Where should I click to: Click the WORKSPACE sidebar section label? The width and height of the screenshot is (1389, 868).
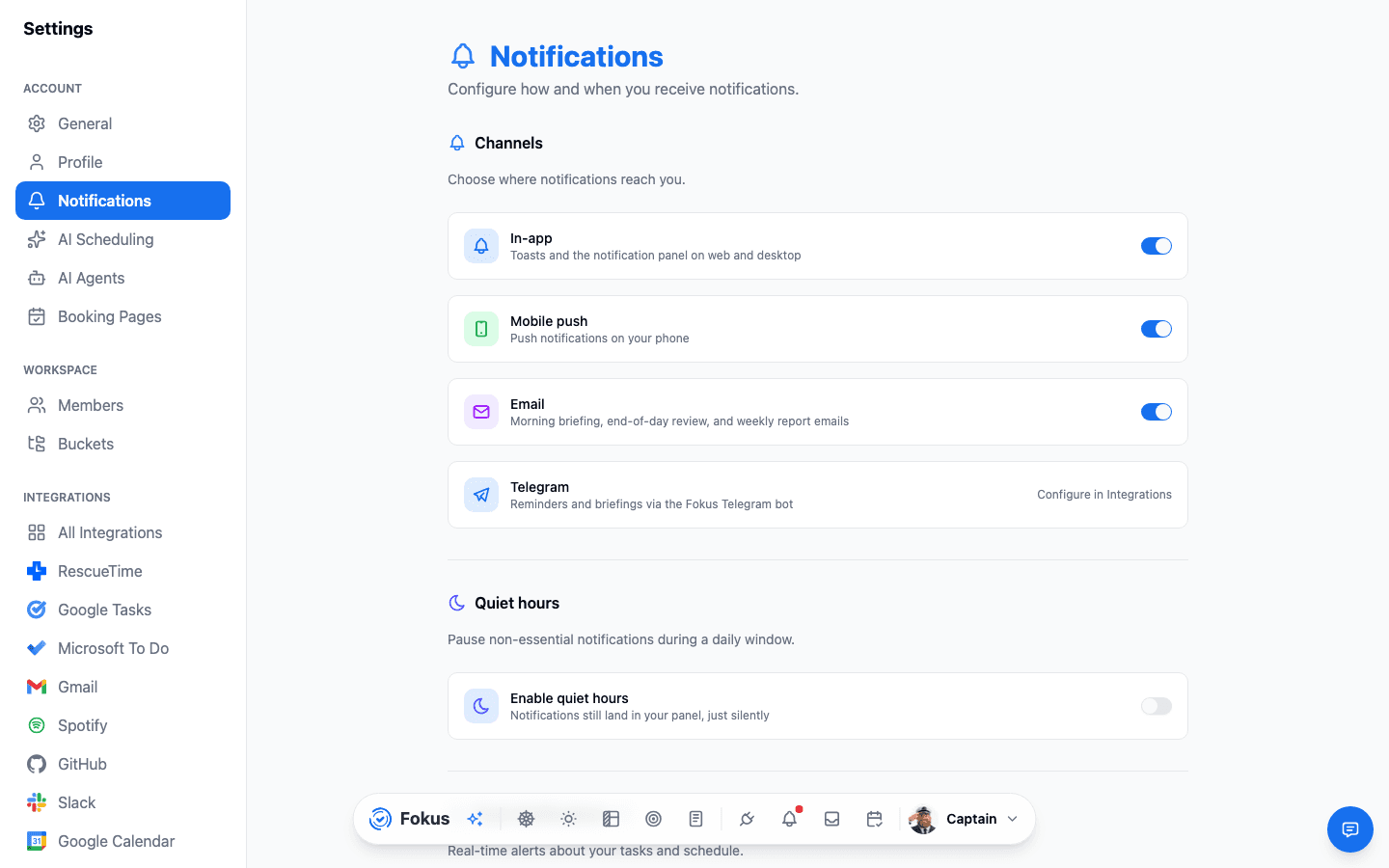click(60, 370)
